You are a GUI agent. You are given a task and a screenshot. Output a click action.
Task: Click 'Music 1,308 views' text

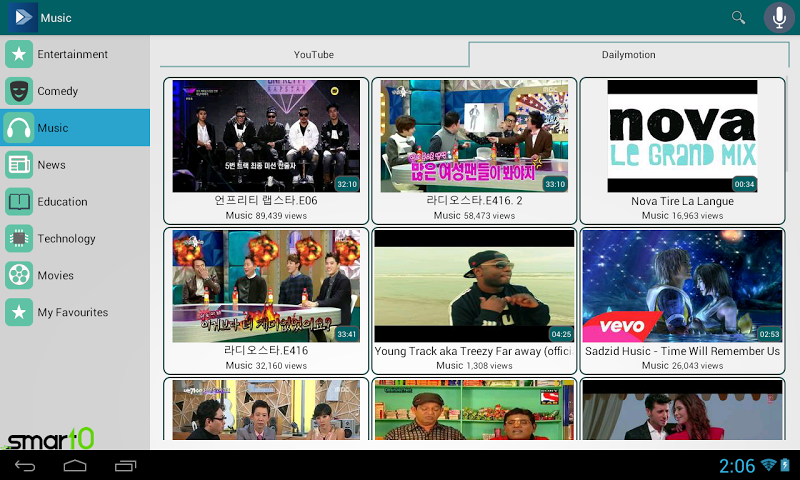(474, 365)
